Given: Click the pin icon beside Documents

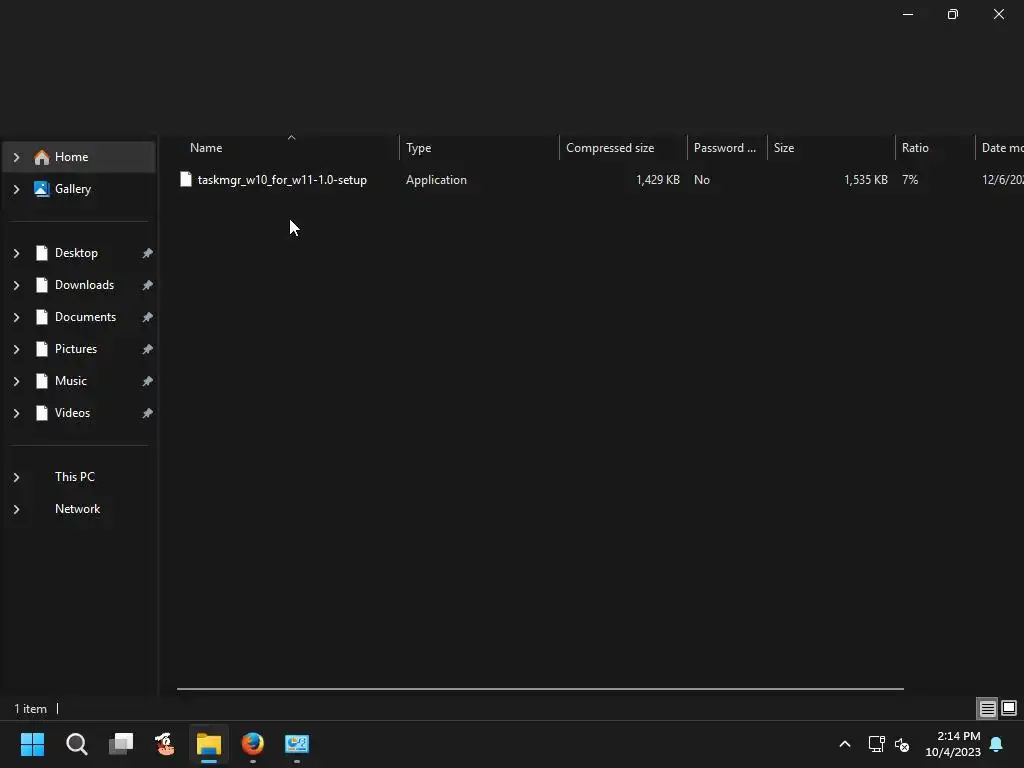Looking at the screenshot, I should [x=148, y=317].
